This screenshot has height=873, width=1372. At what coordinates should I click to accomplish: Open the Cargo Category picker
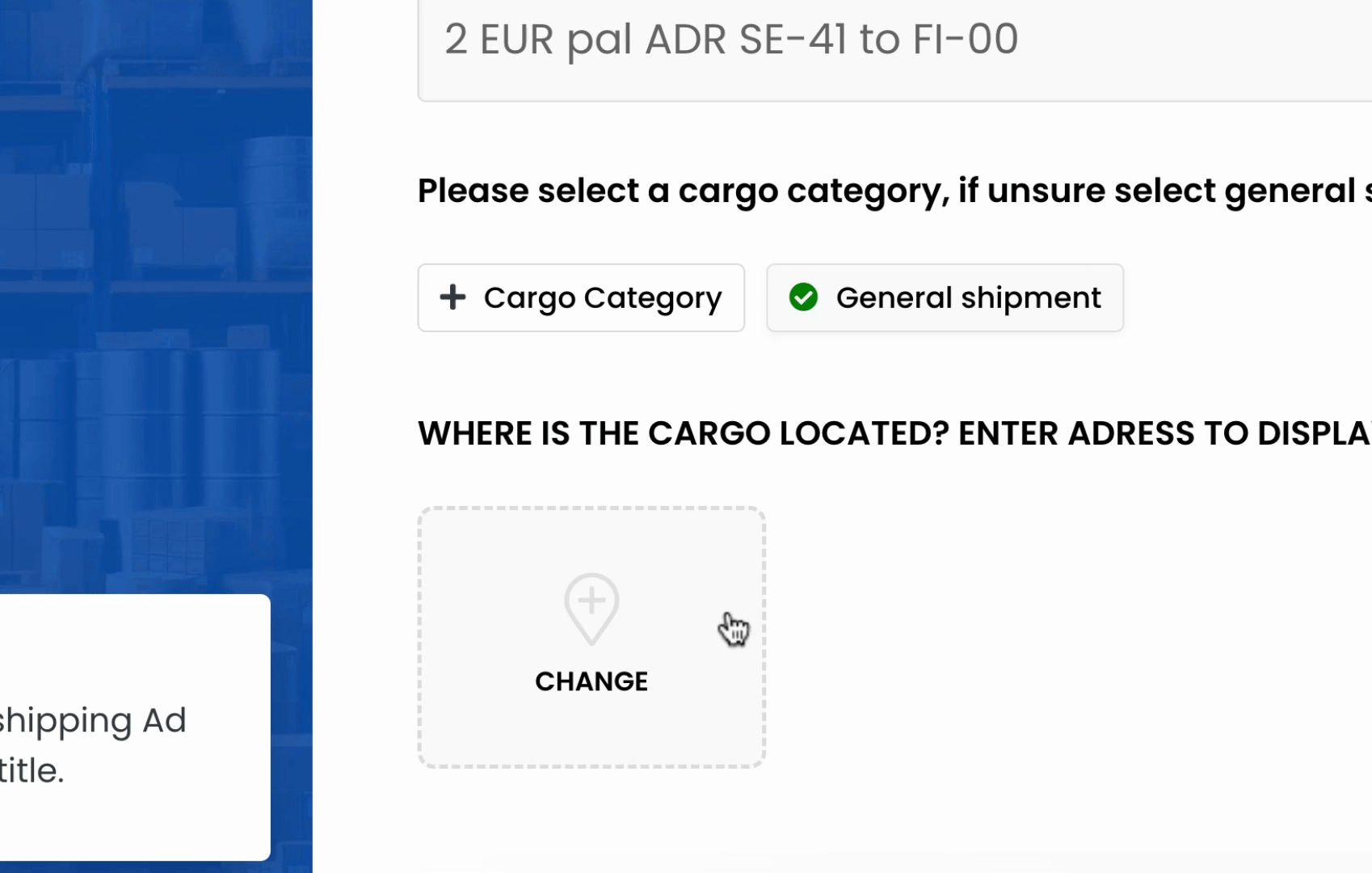(x=581, y=297)
